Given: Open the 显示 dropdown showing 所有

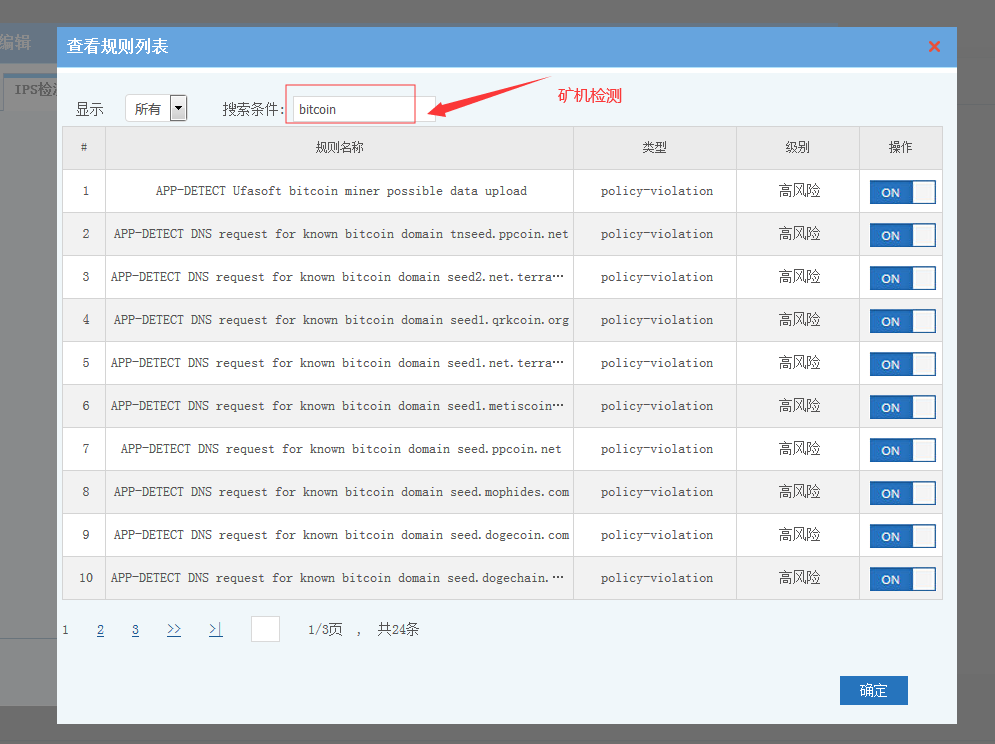Looking at the screenshot, I should coord(156,108).
